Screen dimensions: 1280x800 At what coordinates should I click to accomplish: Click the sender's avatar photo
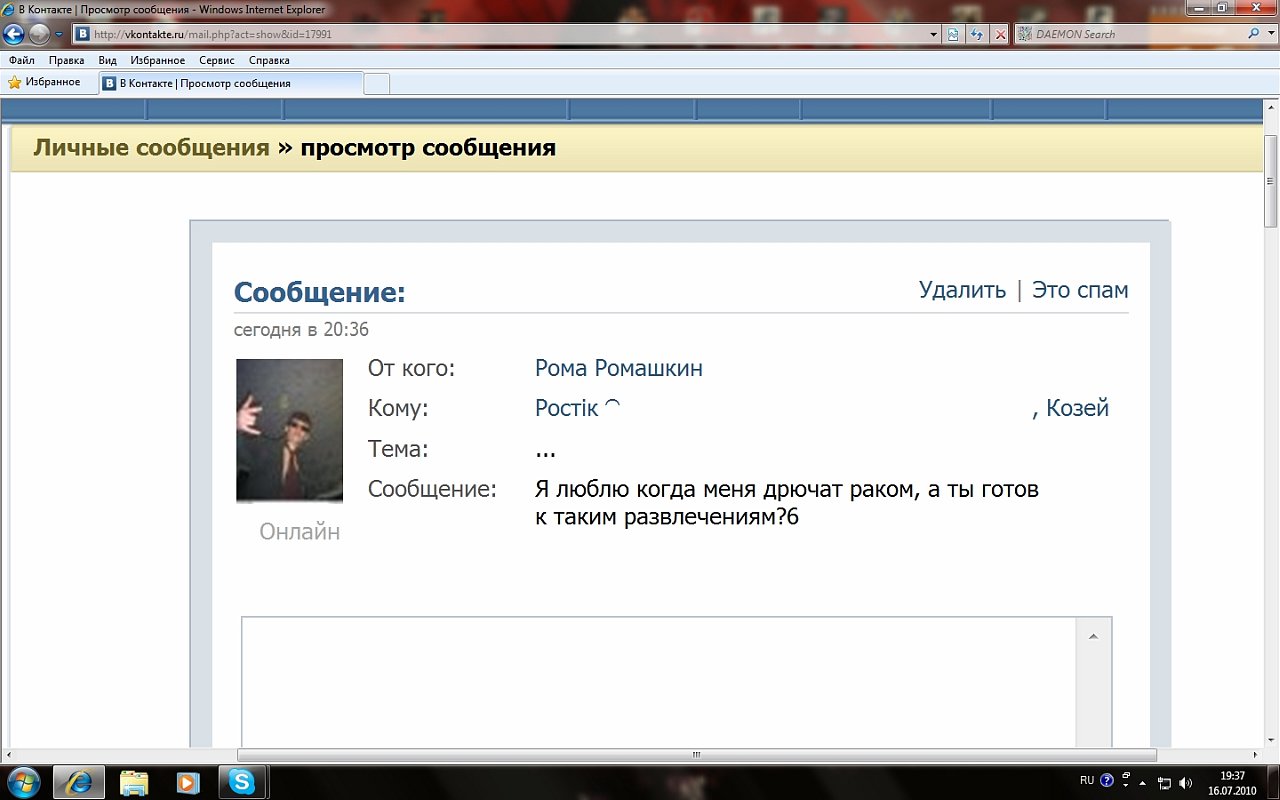pos(289,430)
